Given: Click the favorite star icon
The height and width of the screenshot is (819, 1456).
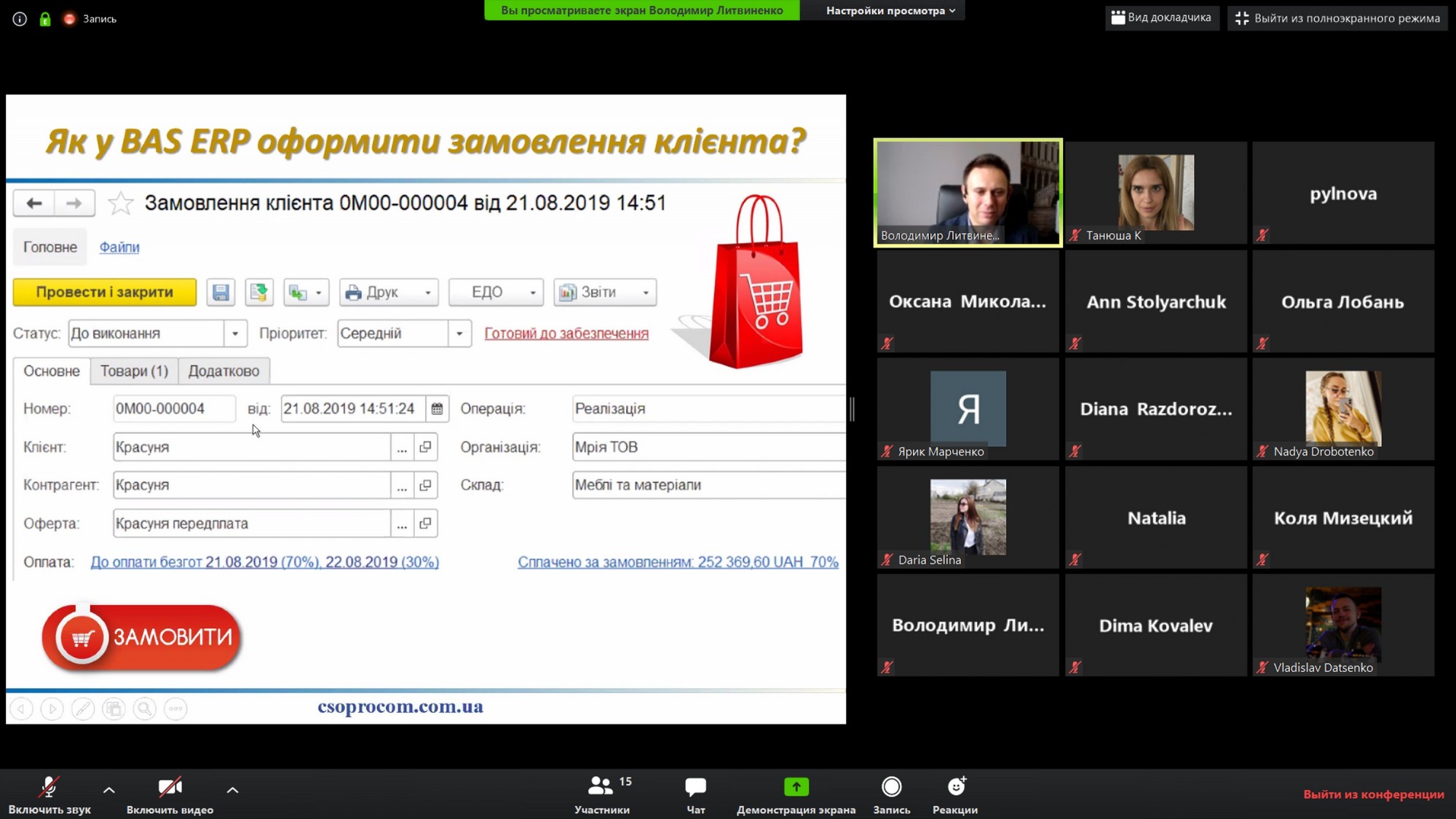Looking at the screenshot, I should click(x=120, y=203).
